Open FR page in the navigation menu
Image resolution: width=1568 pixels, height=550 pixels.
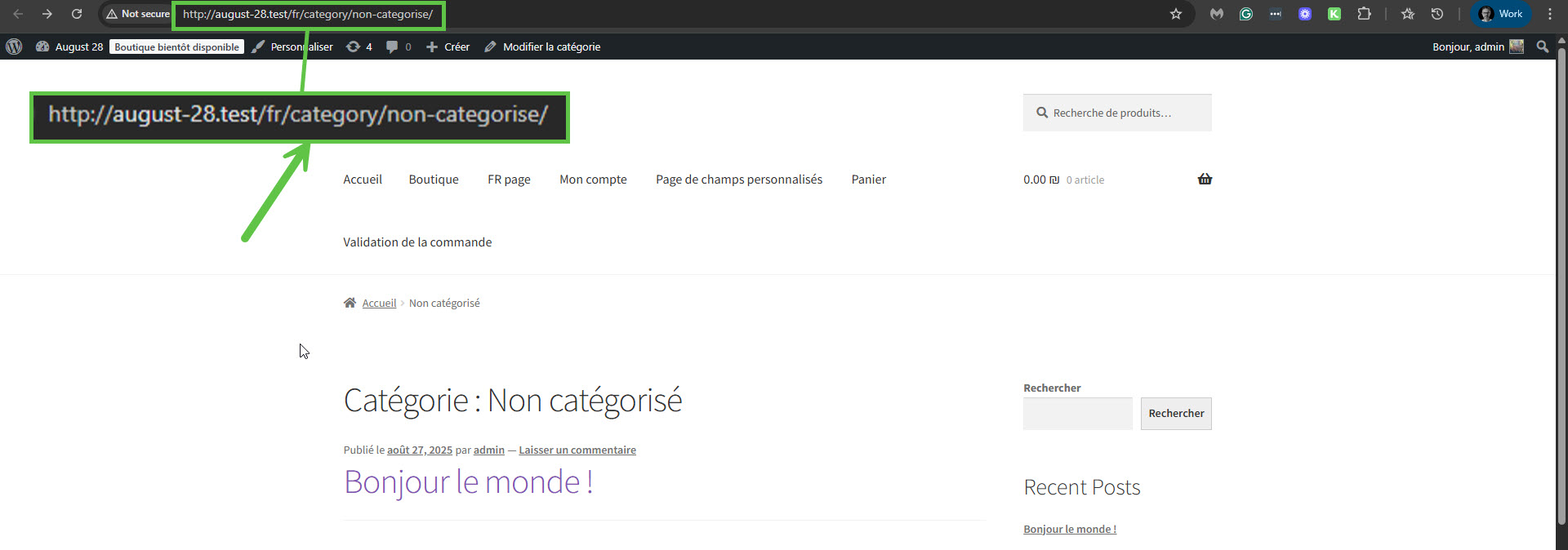[509, 180]
